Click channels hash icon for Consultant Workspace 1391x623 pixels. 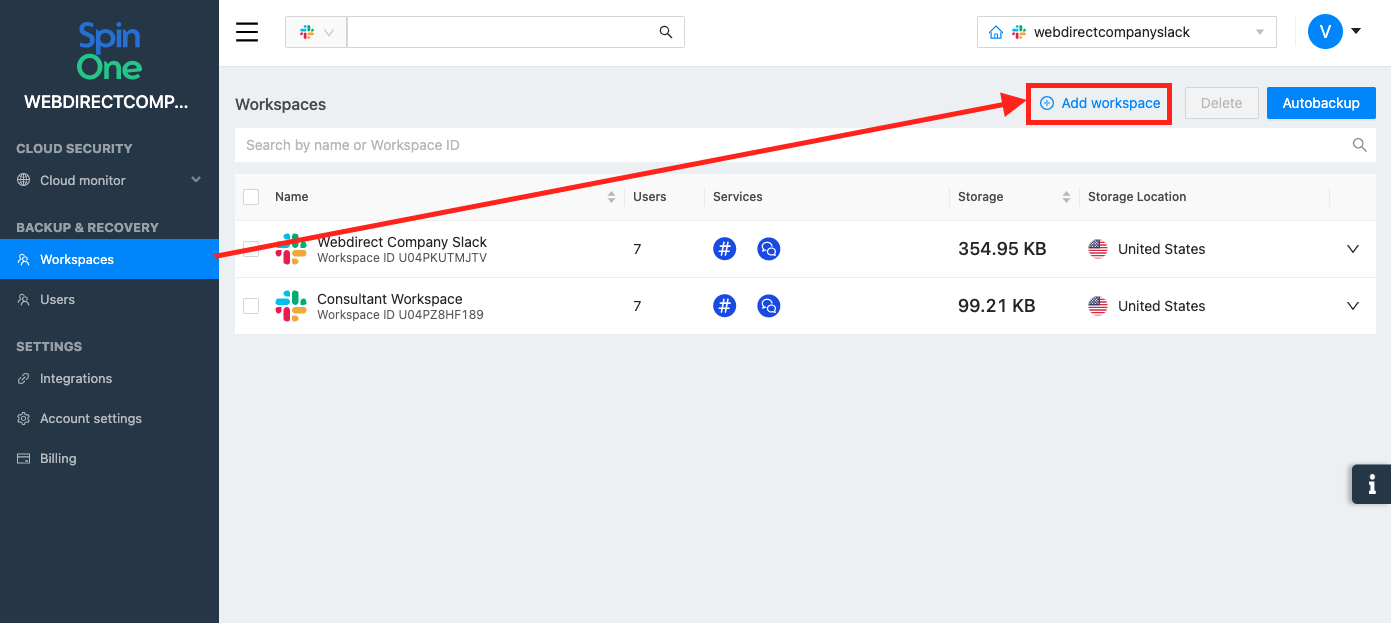725,306
